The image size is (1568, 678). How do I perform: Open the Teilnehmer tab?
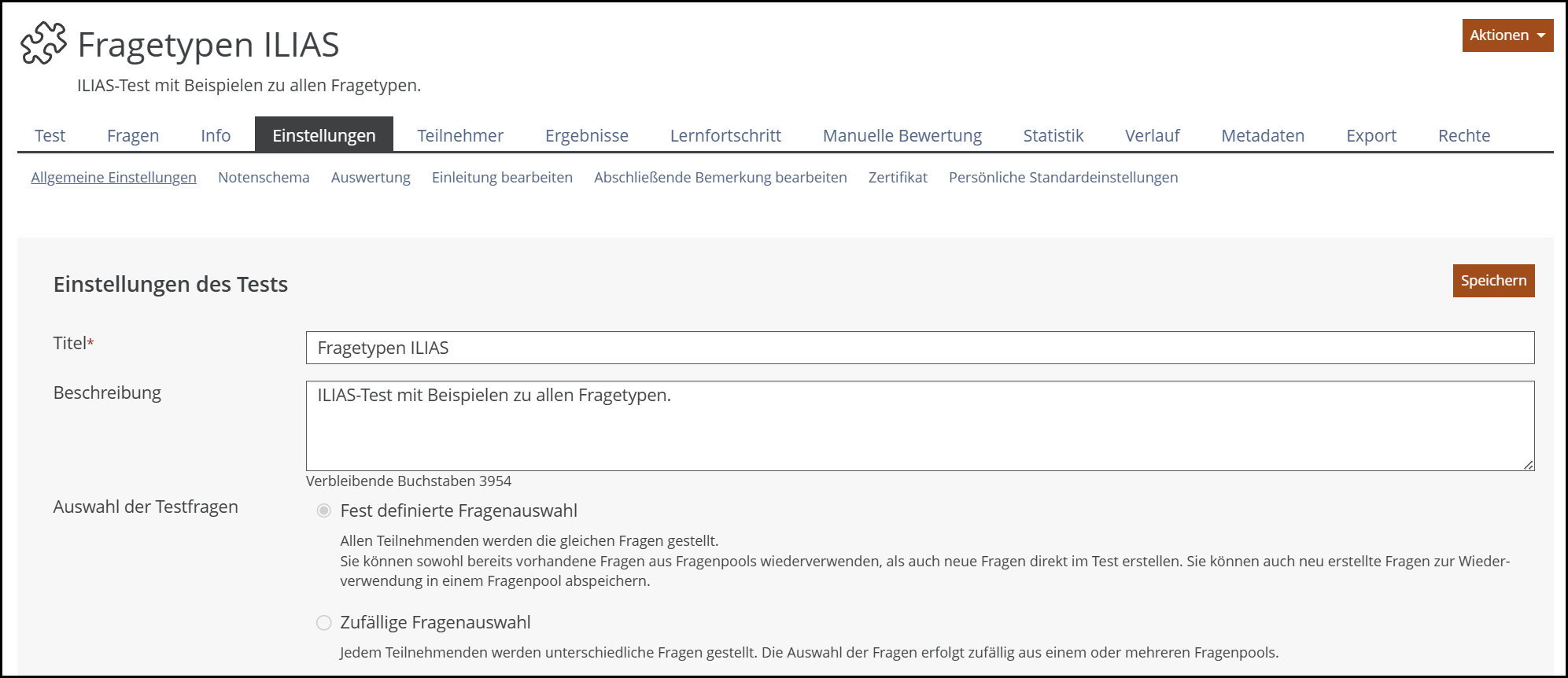(460, 135)
